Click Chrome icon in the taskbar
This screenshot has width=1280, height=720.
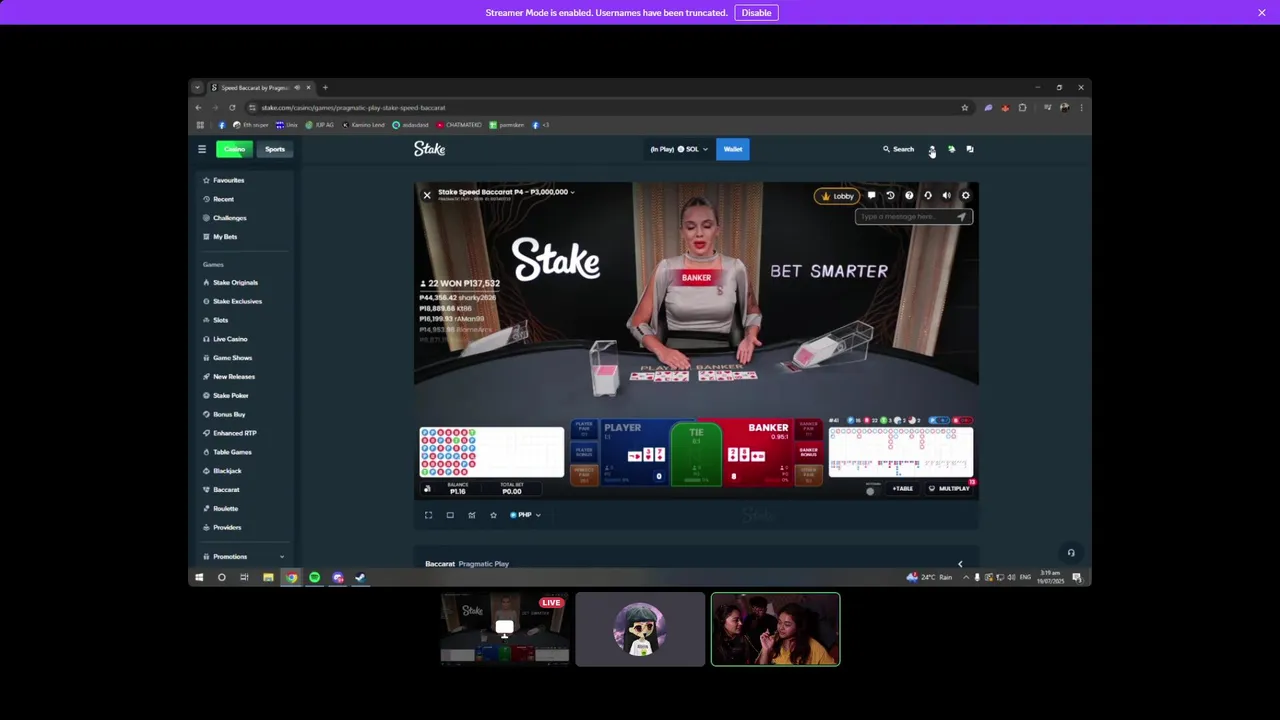291,577
